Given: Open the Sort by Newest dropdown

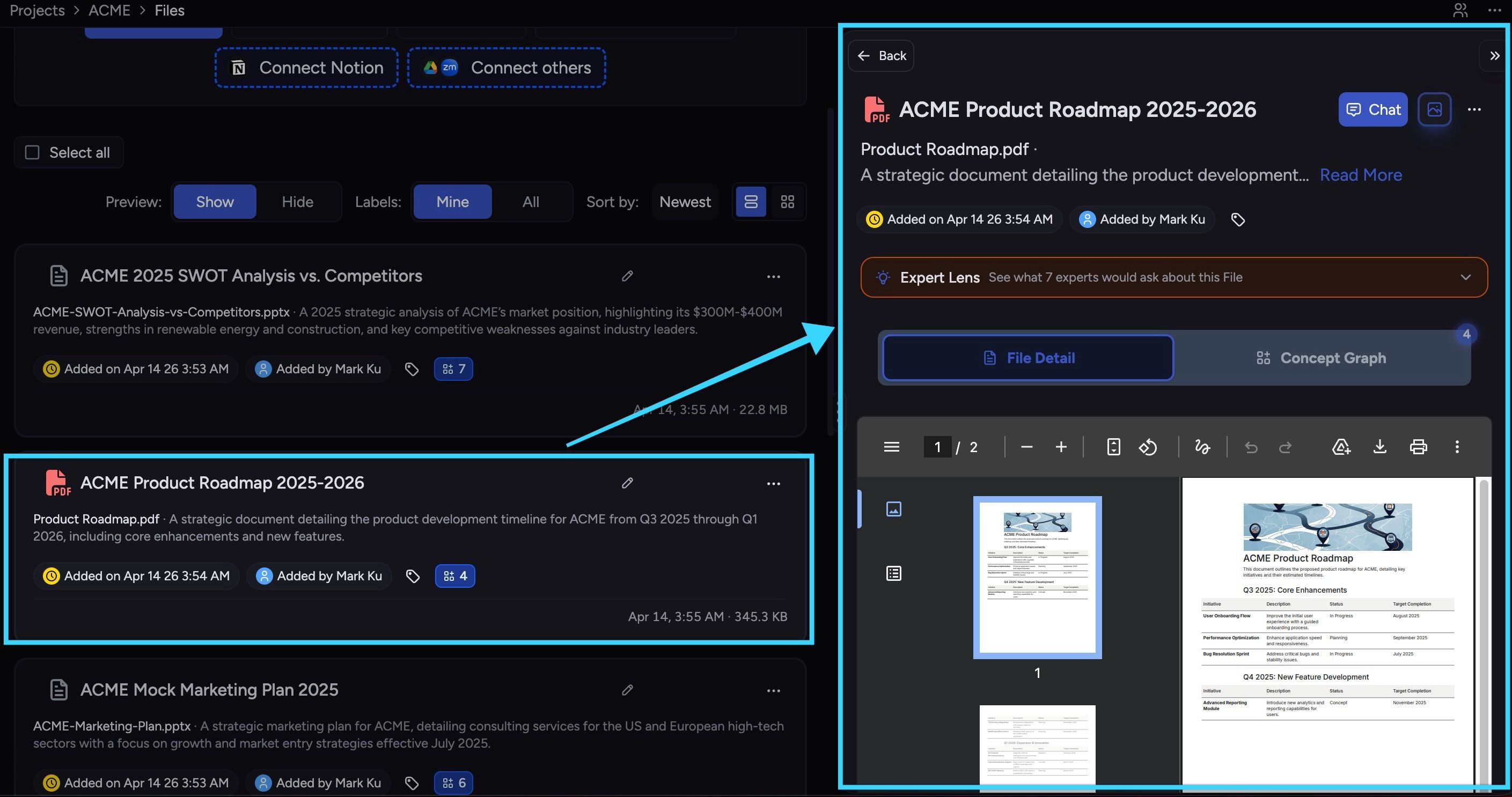Looking at the screenshot, I should coord(685,202).
